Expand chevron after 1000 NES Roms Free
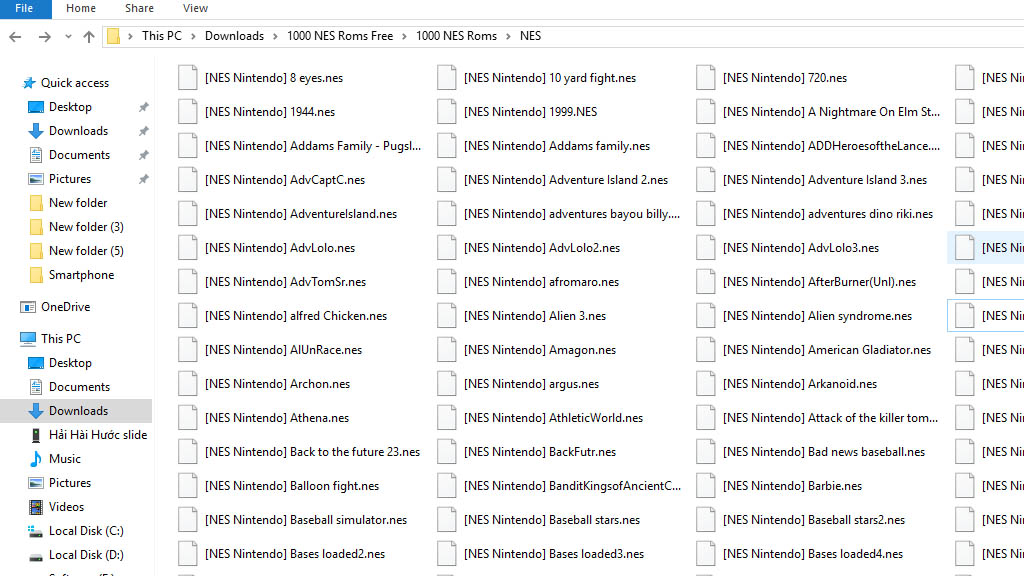Image resolution: width=1024 pixels, height=576 pixels. pos(405,36)
